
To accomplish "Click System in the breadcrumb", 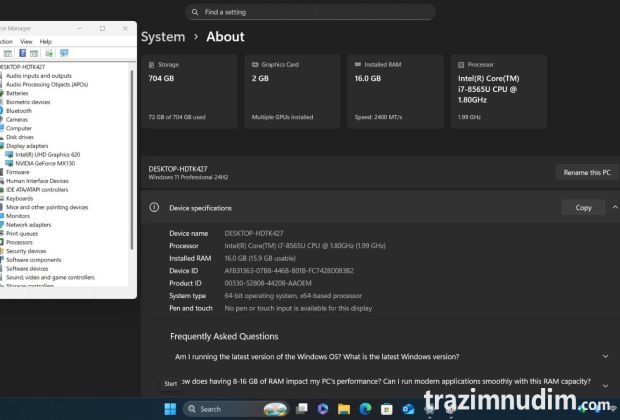I will [163, 37].
